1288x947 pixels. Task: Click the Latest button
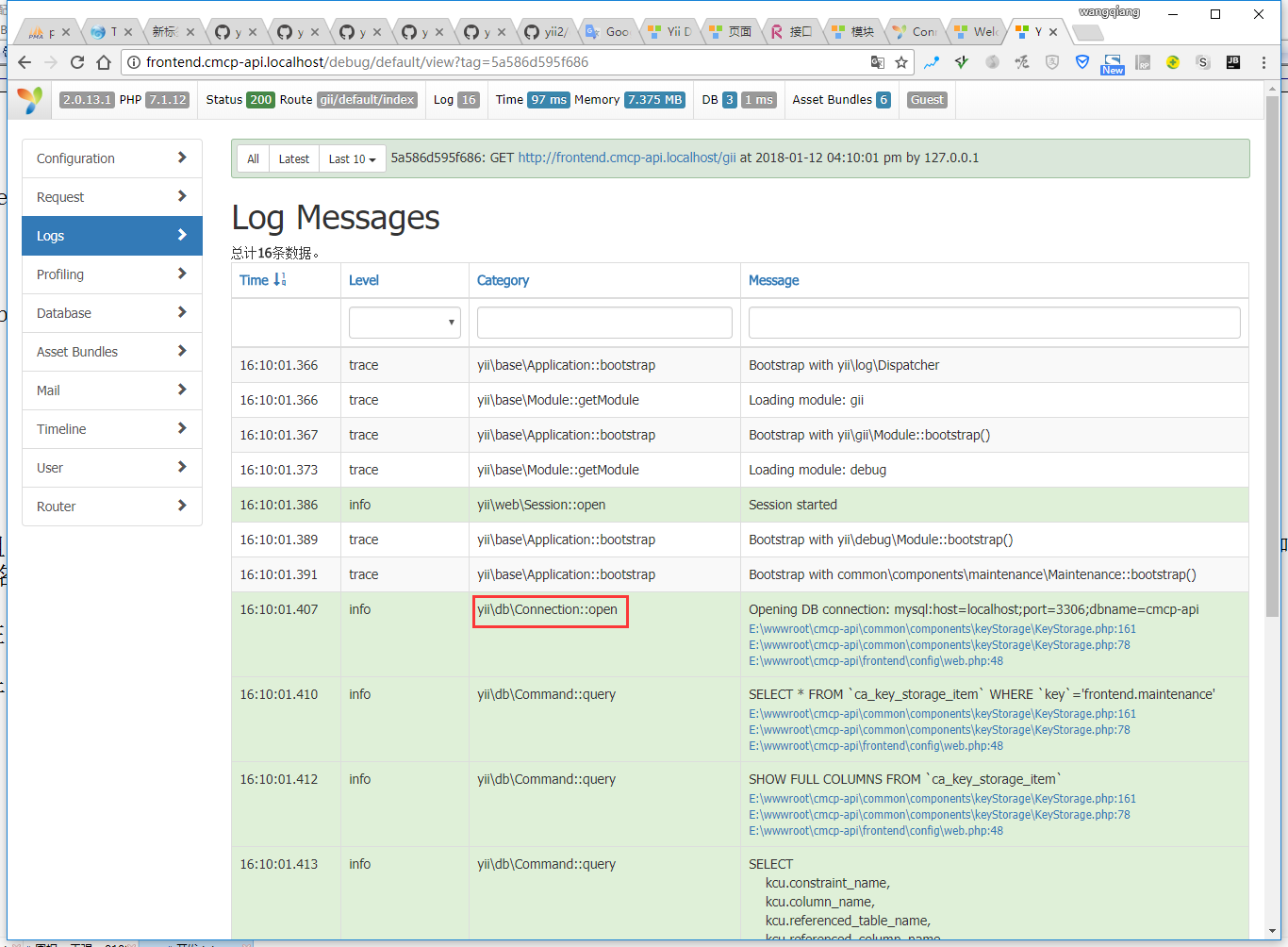pyautogui.click(x=293, y=159)
